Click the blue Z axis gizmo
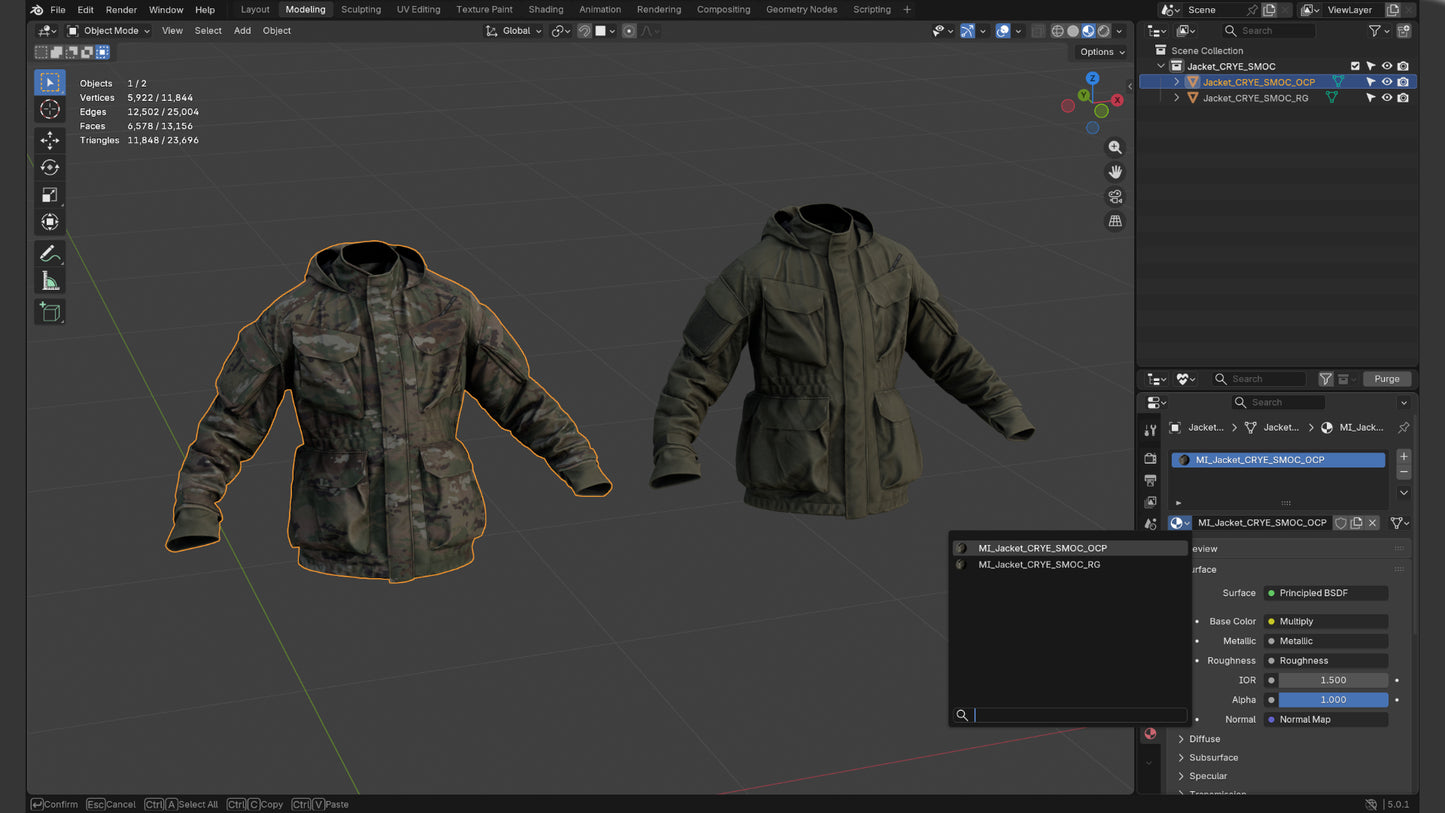The width and height of the screenshot is (1445, 813). tap(1092, 78)
